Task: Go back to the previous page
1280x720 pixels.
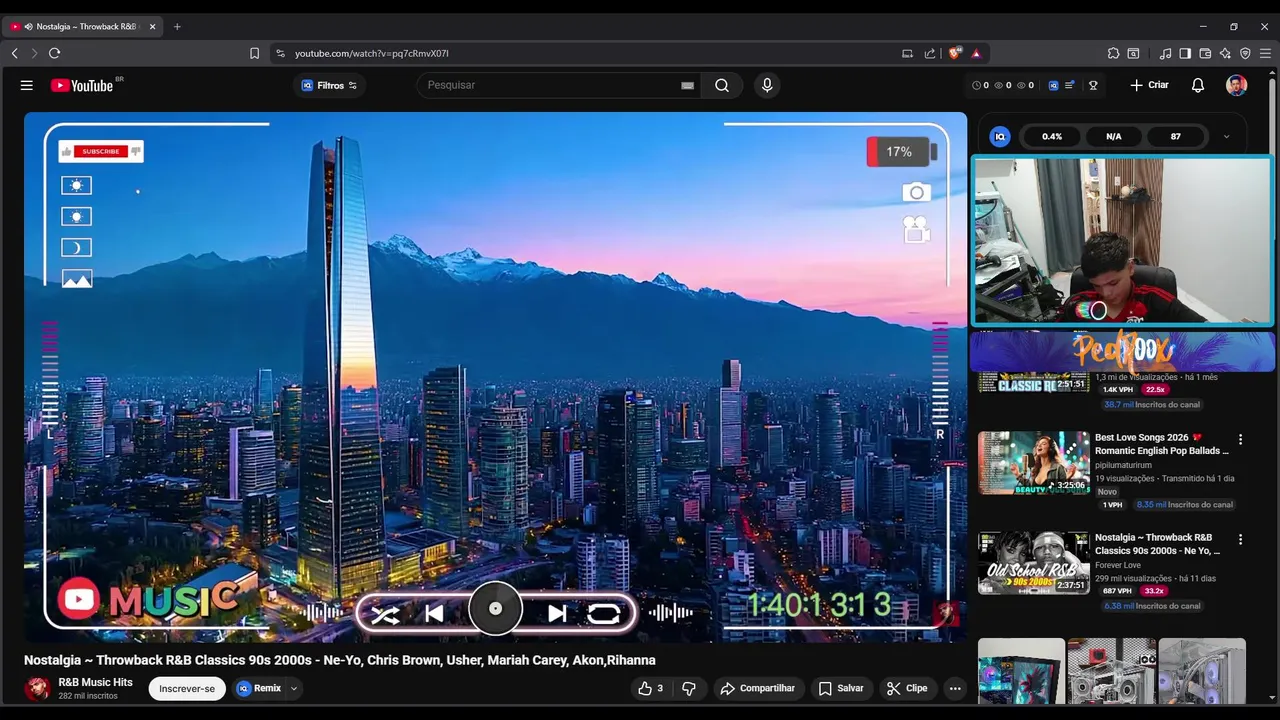Action: tap(14, 53)
